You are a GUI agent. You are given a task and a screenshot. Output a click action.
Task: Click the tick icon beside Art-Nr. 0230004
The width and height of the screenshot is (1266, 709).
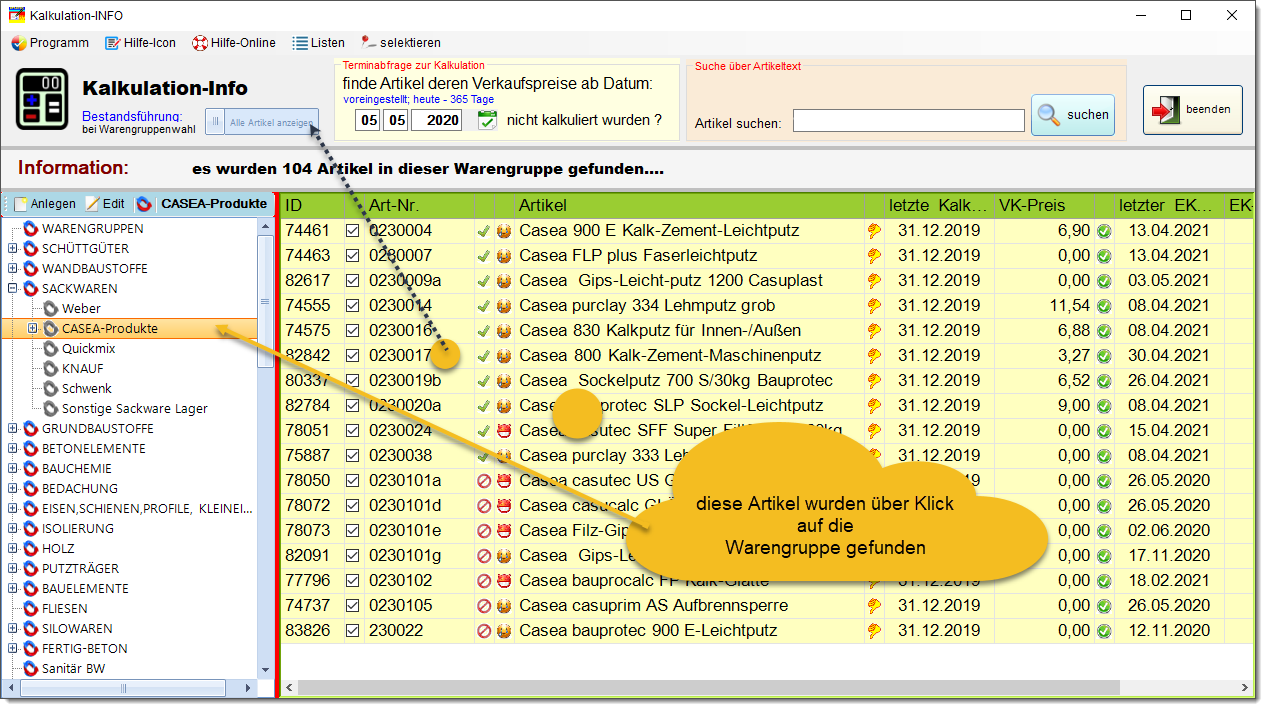[484, 231]
